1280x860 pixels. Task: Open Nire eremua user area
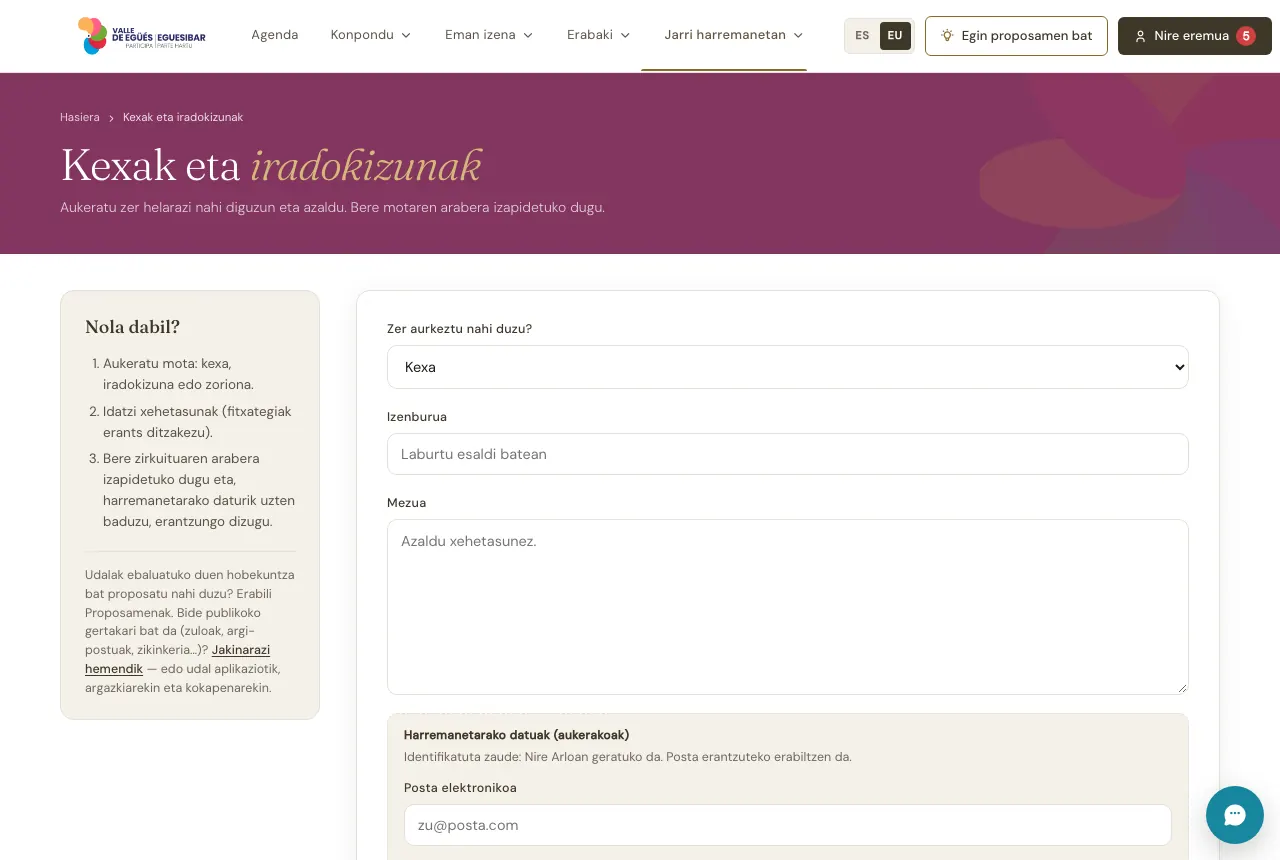point(1195,36)
